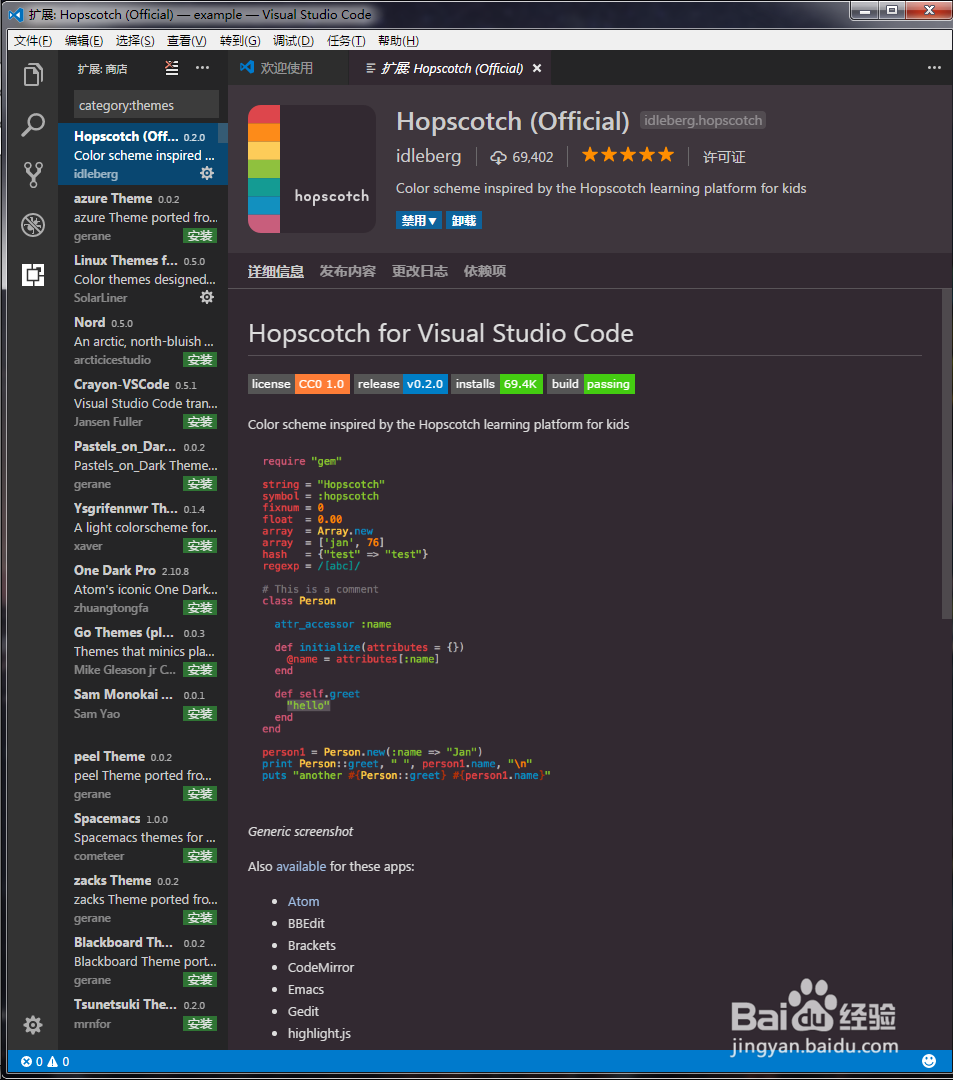Install the peel Theme extension

click(200, 794)
